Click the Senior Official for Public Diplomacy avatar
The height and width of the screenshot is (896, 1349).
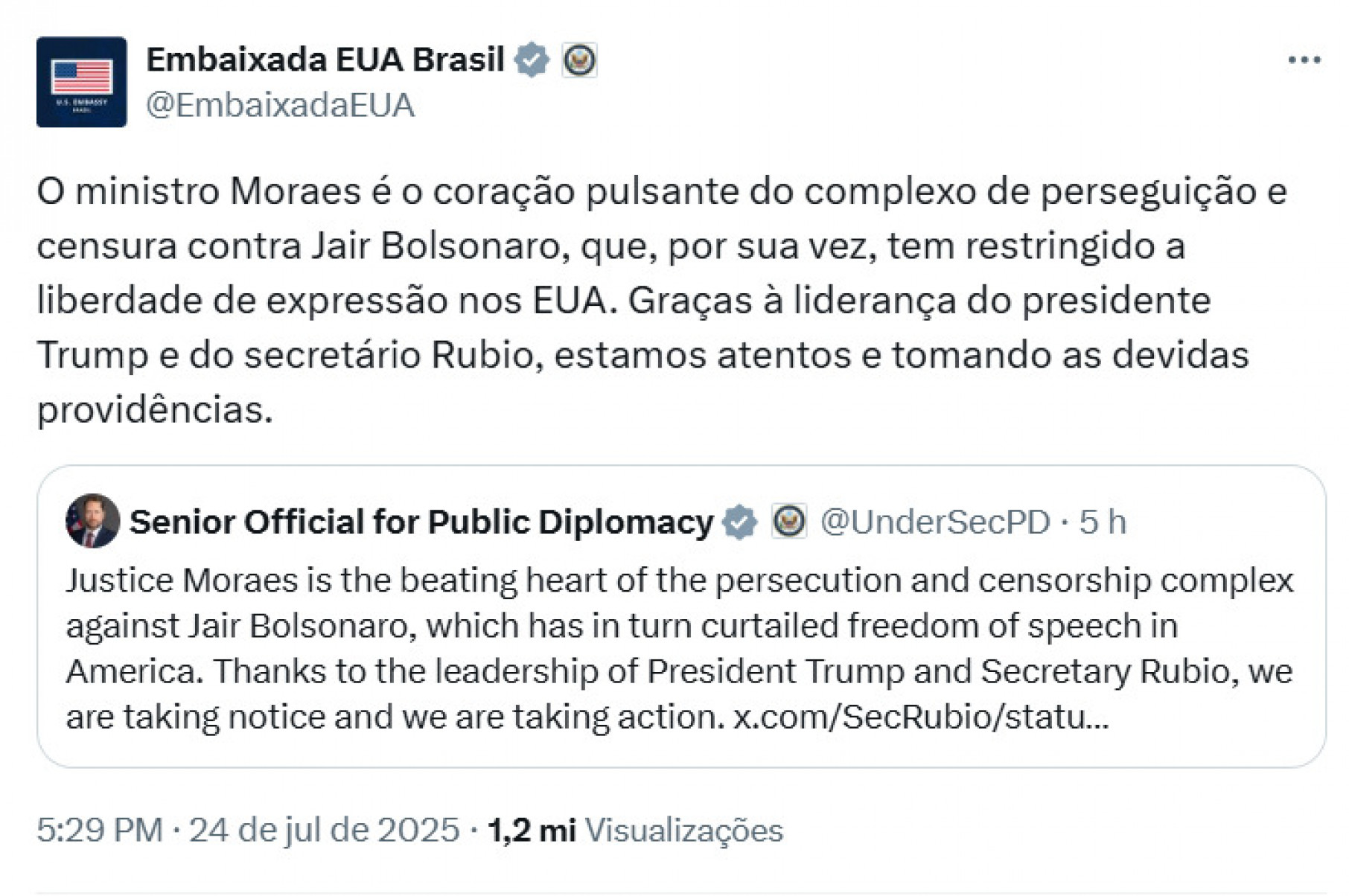[x=91, y=521]
